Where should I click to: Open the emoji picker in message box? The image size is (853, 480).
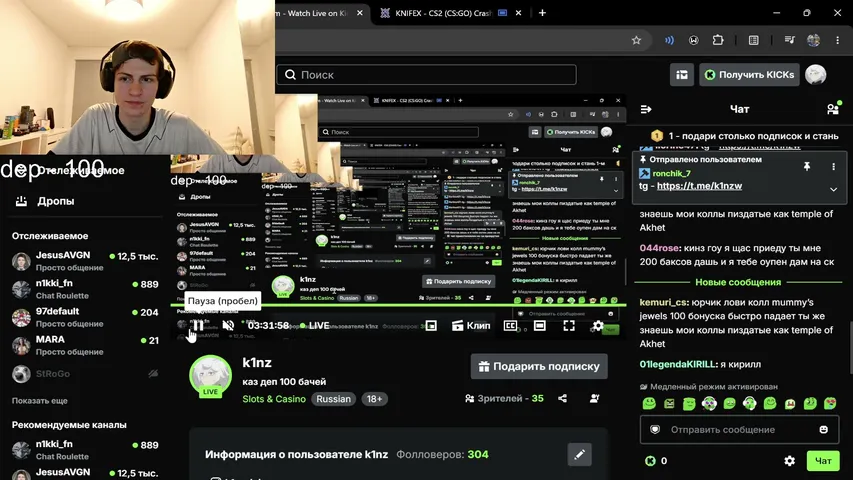(x=824, y=429)
